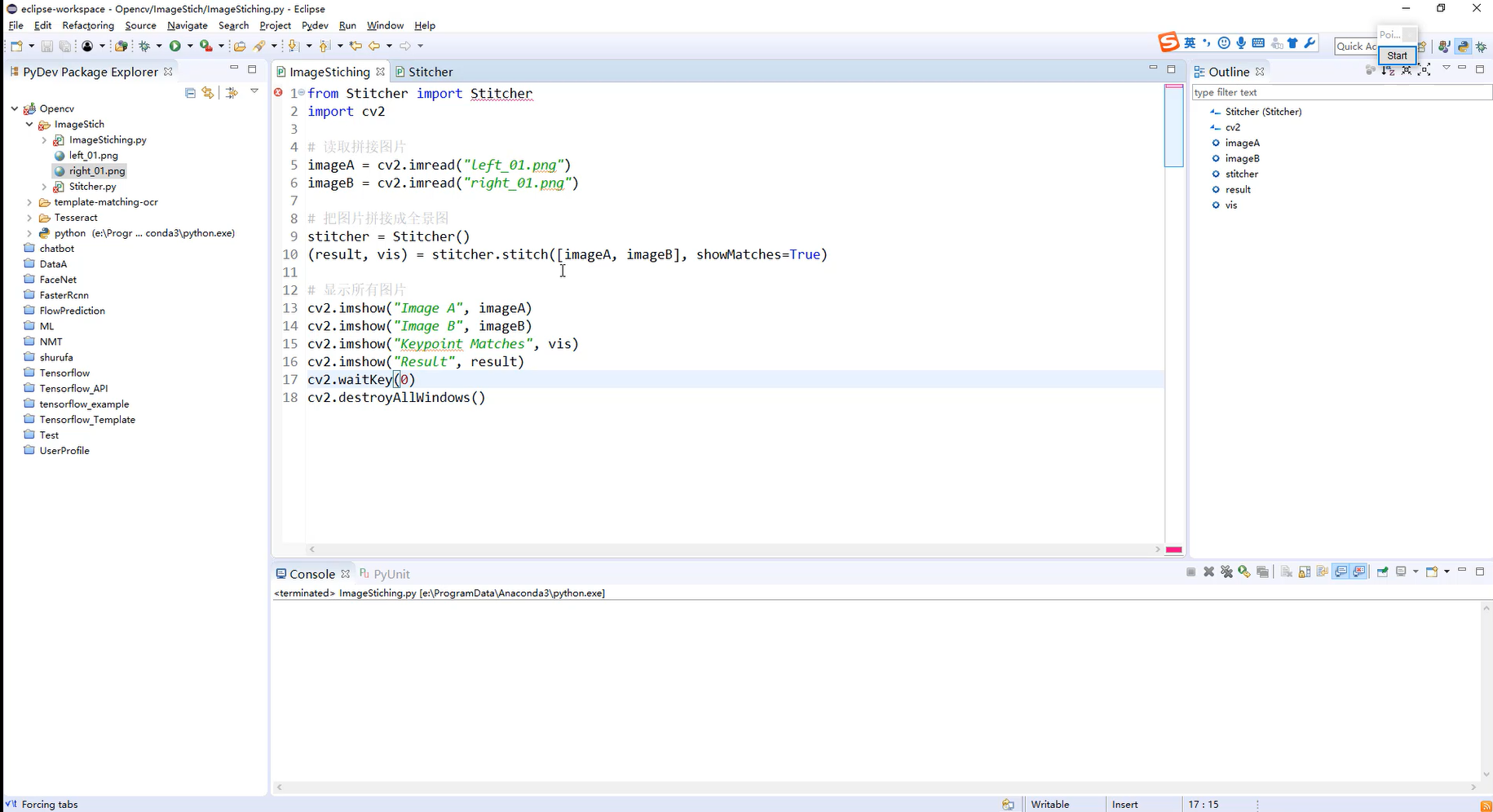Click the Last Edit Location arrow icon

click(356, 46)
